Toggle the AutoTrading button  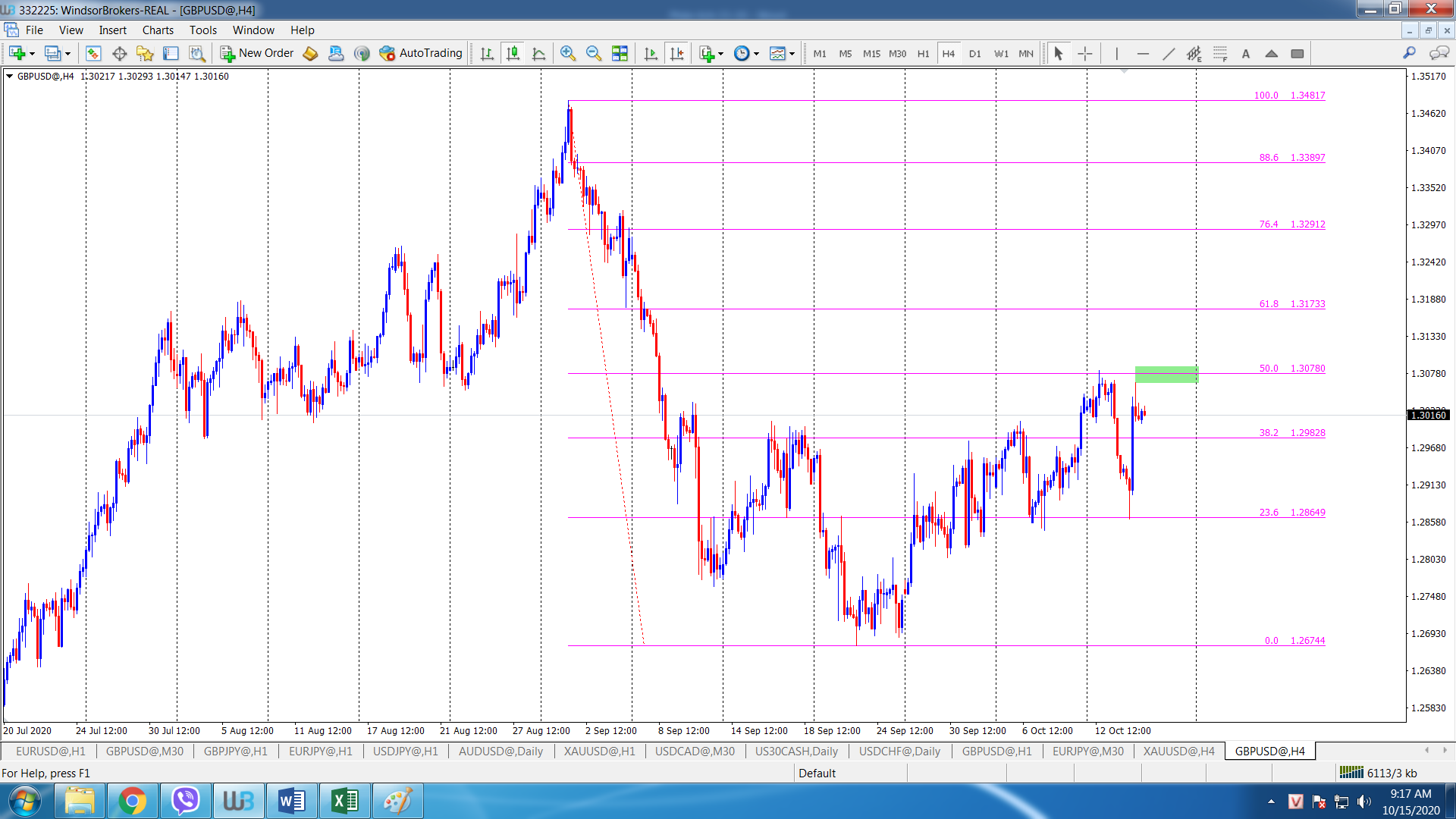coord(421,53)
